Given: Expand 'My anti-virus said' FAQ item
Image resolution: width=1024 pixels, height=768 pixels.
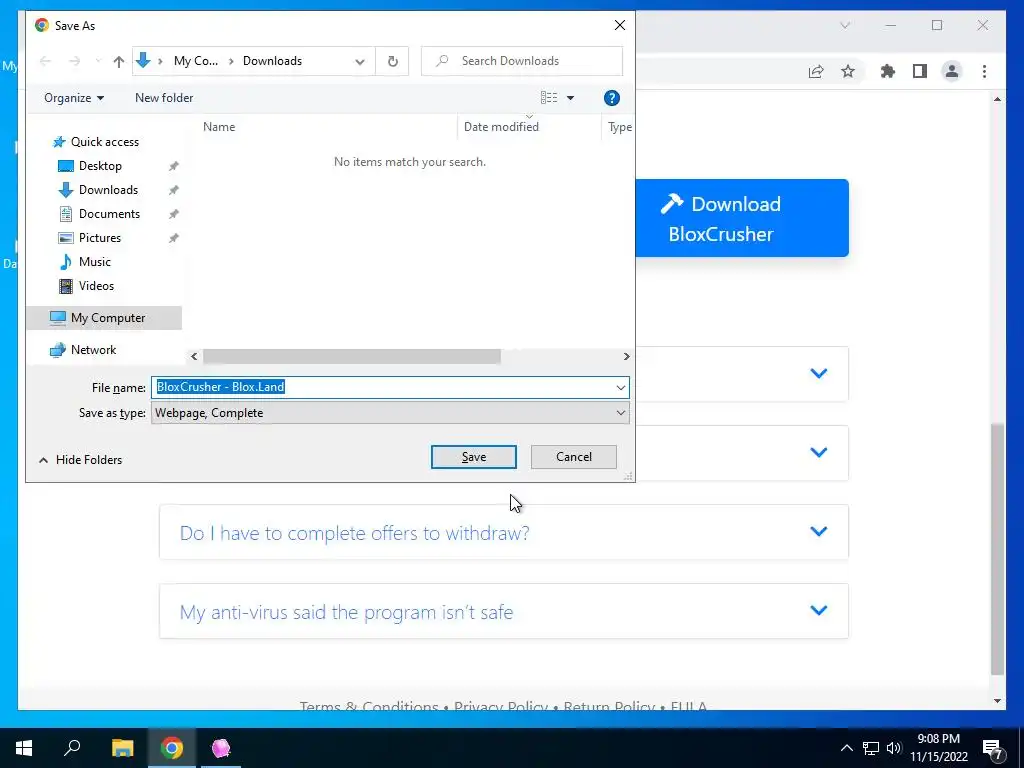Looking at the screenshot, I should point(504,611).
